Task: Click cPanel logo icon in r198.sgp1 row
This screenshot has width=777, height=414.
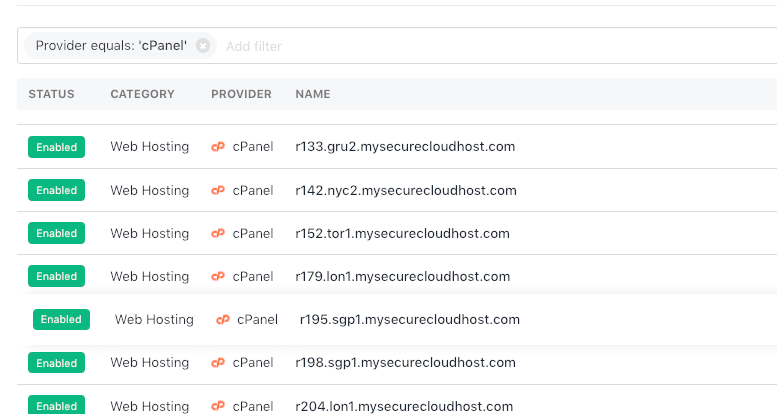Action: pos(218,363)
